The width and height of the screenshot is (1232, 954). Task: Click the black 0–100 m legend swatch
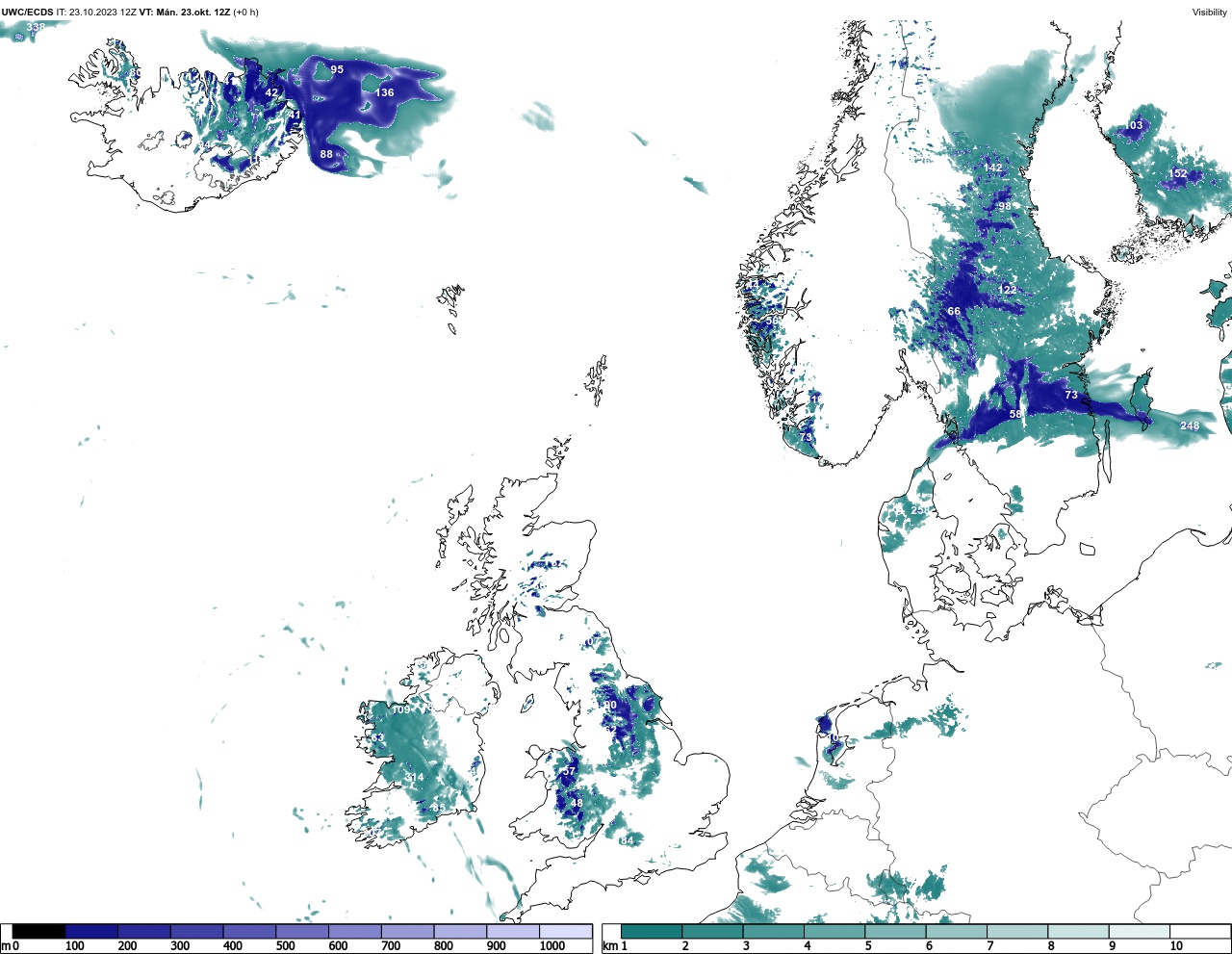click(x=39, y=931)
